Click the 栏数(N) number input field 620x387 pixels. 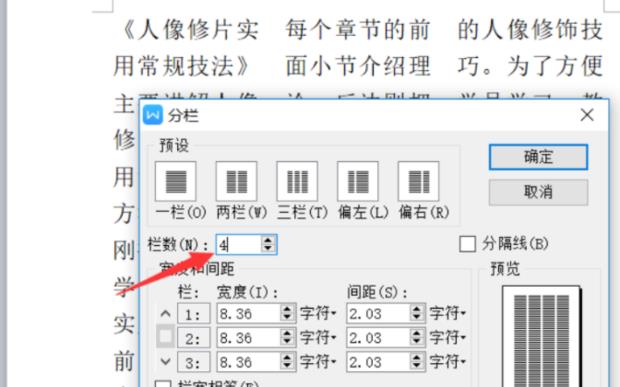pos(239,244)
